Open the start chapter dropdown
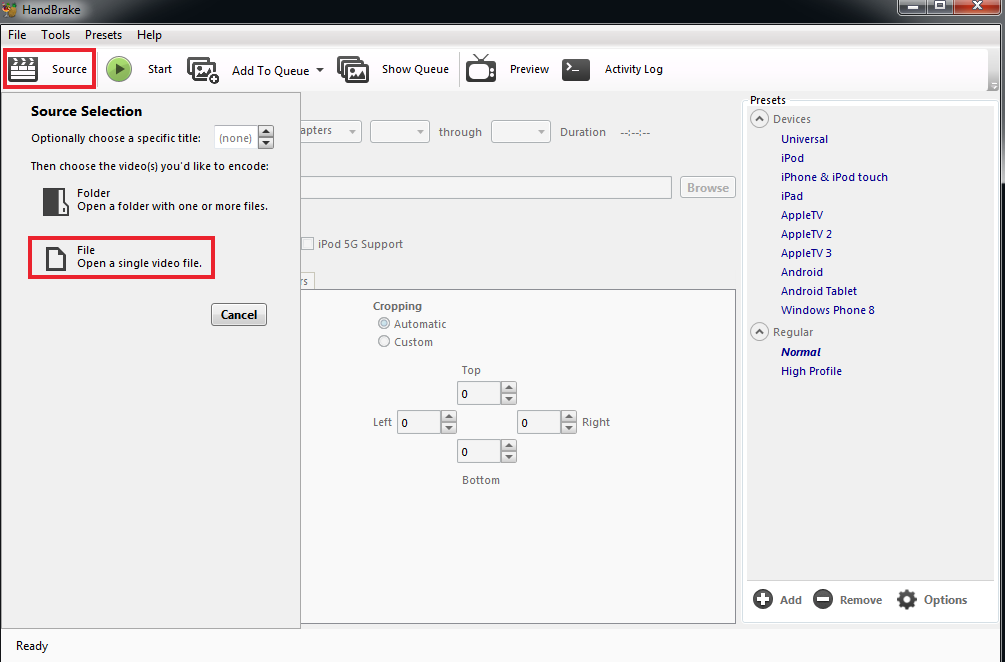The width and height of the screenshot is (1005, 662). (400, 131)
